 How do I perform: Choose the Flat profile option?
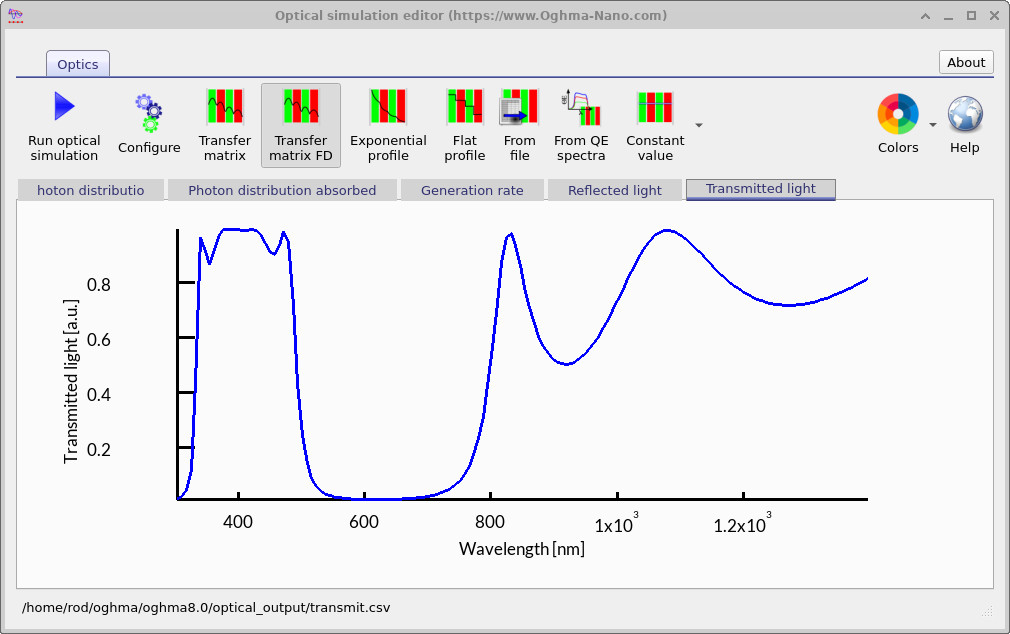[x=464, y=125]
